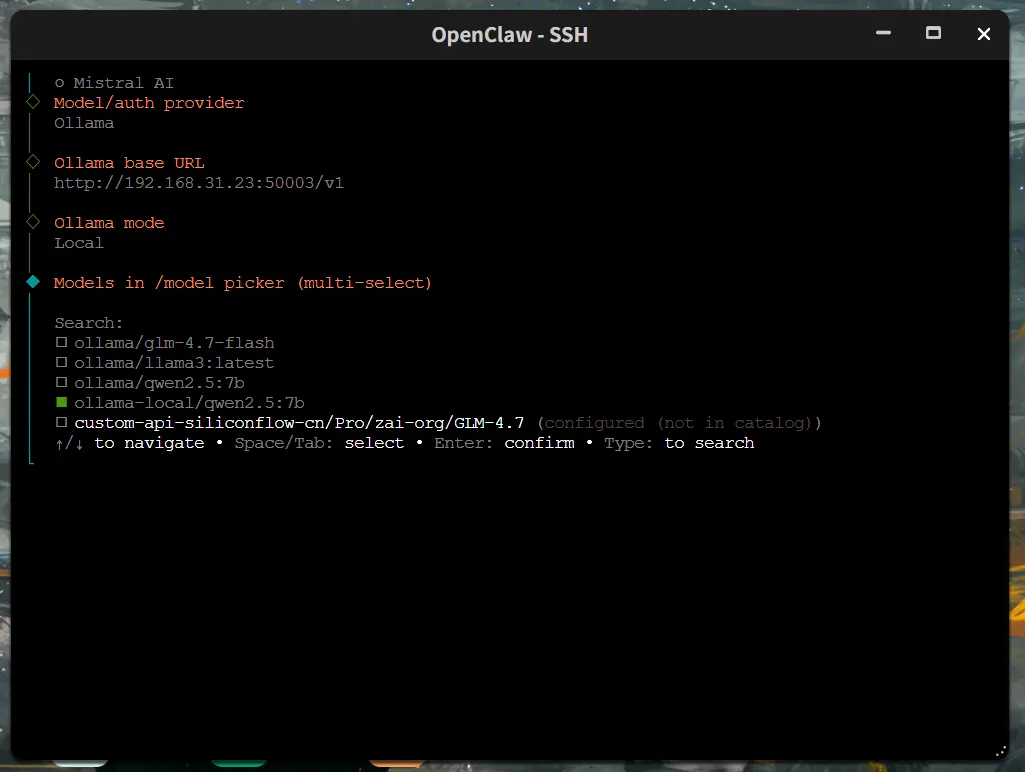Click the Local mode value
Viewport: 1025px width, 772px height.
(78, 243)
